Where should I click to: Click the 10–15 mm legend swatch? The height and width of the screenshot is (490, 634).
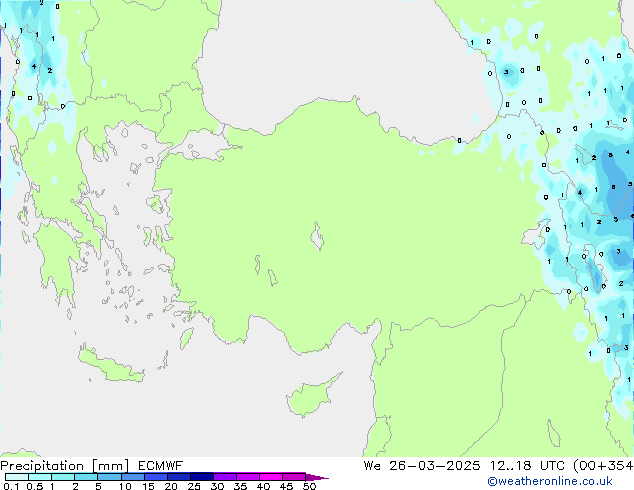[x=132, y=477]
